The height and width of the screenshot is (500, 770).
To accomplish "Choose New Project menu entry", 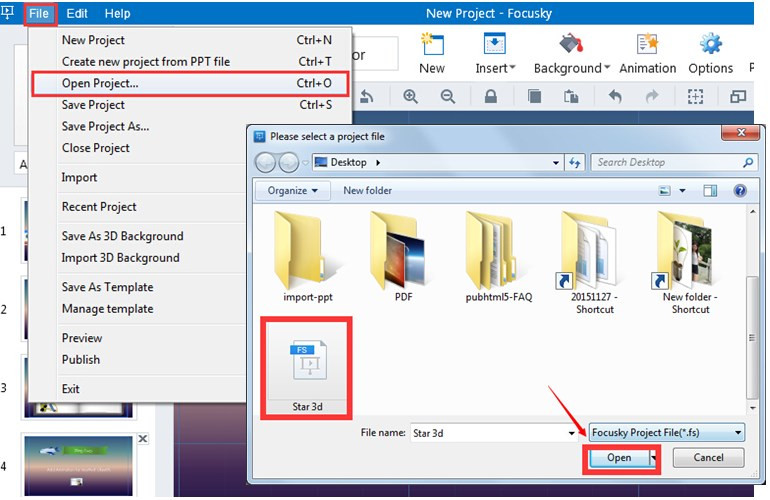I will pyautogui.click(x=190, y=40).
